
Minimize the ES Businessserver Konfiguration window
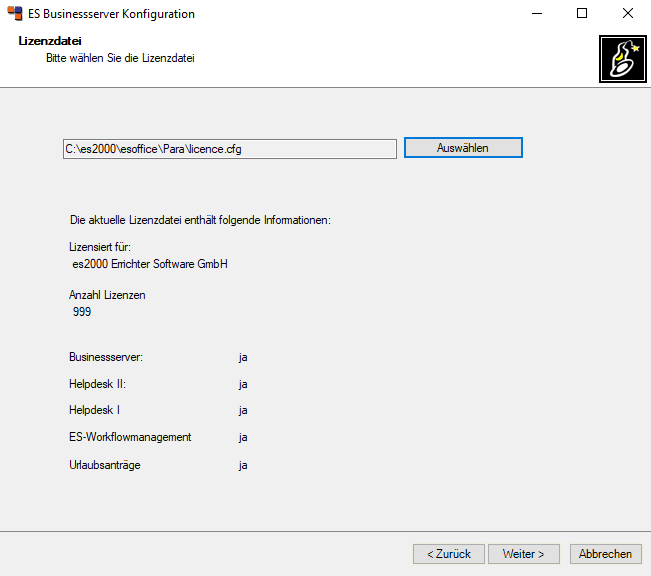point(537,13)
